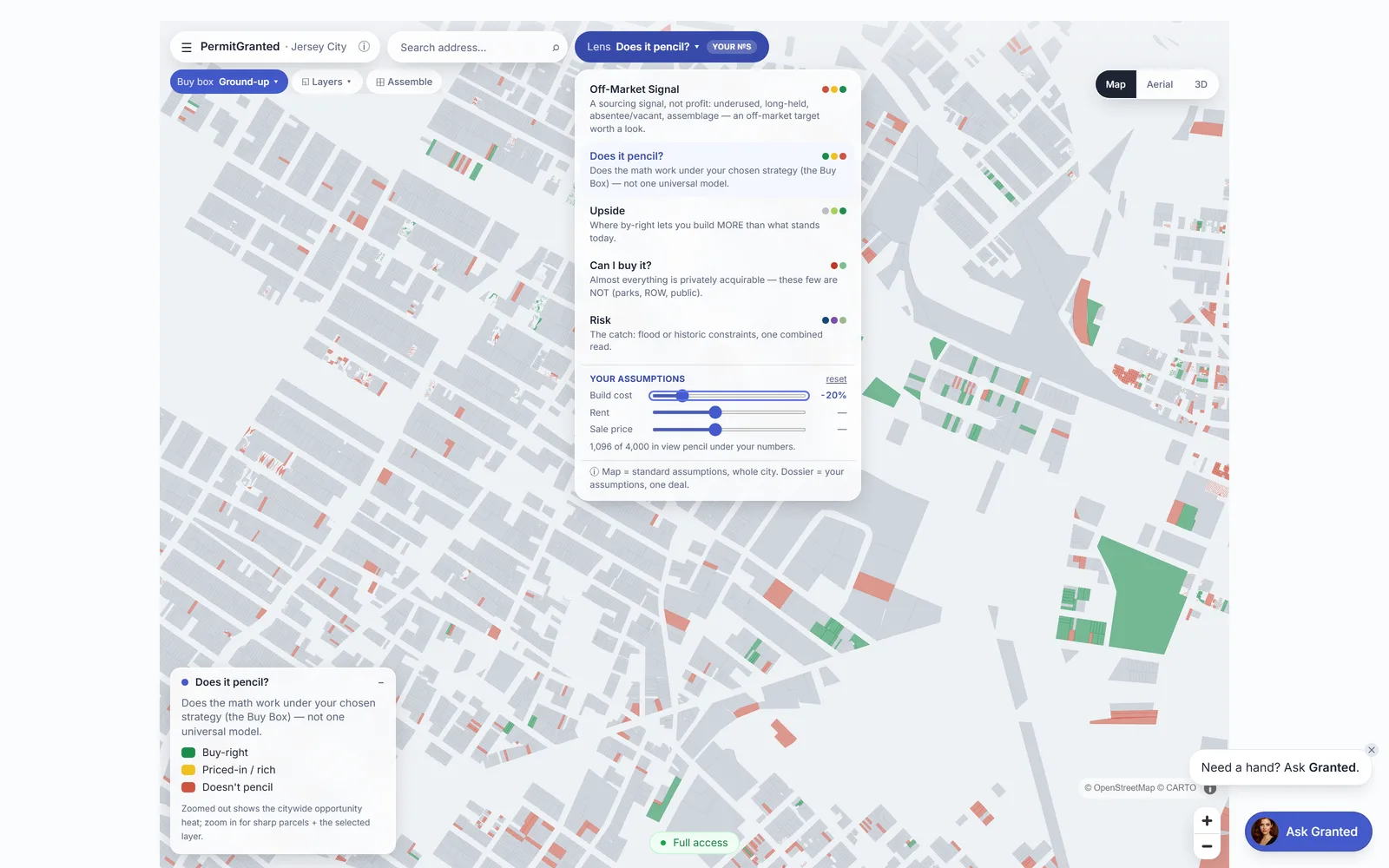Viewport: 1389px width, 868px height.
Task: Collapse the Does it pencil? legend panel
Action: pos(381,683)
